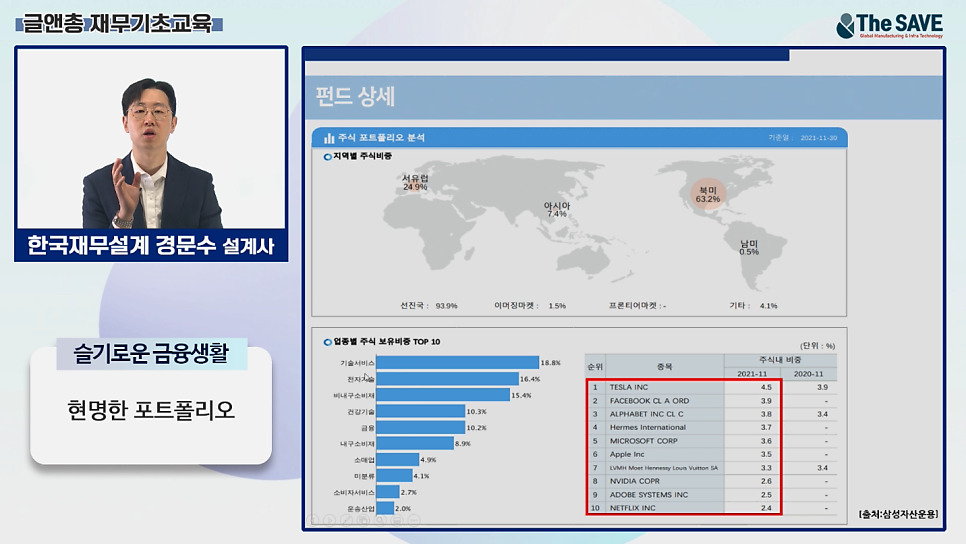Click the 현명한 포트폴리오 text
The image size is (966, 544).
click(x=151, y=410)
